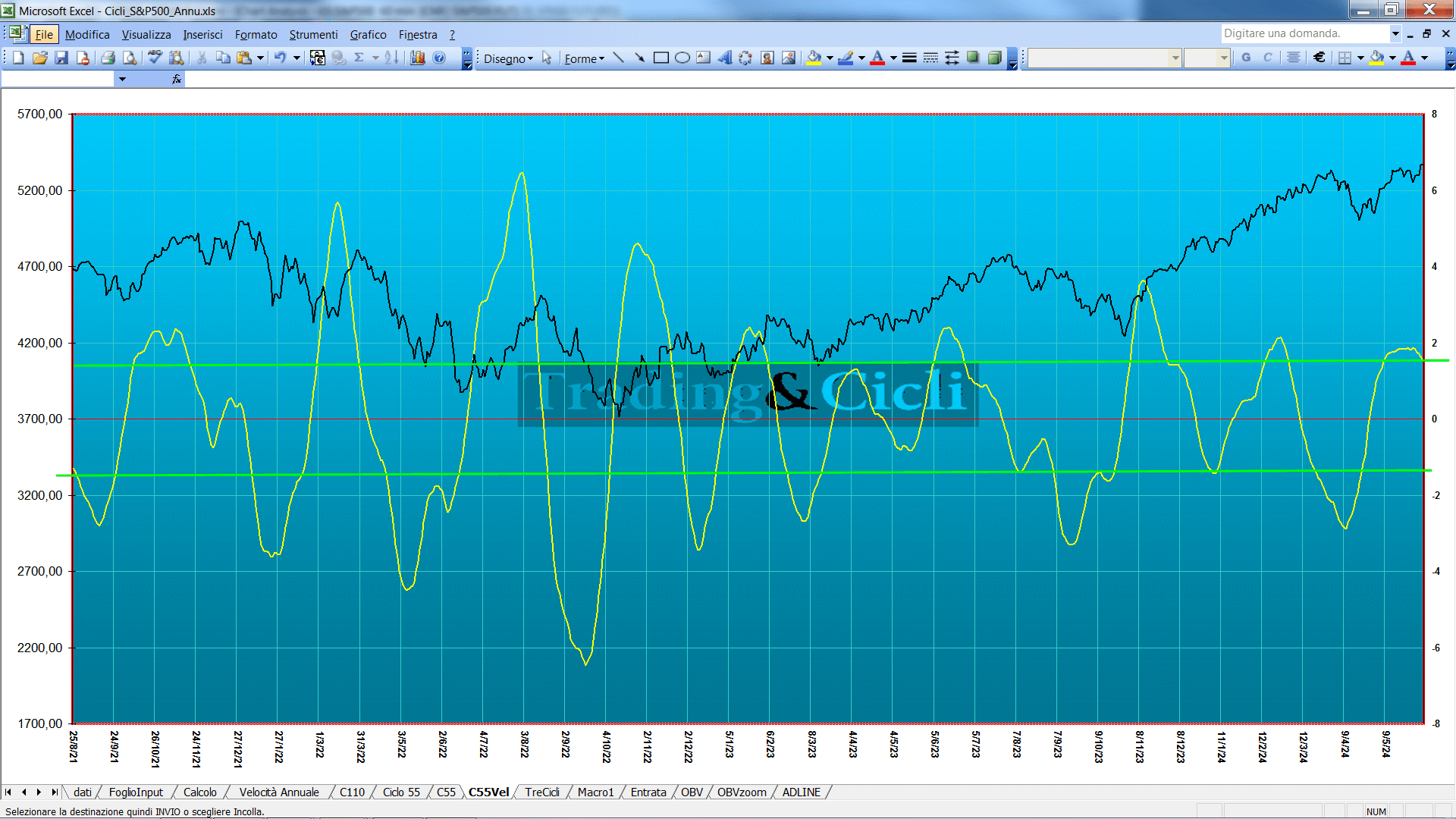
Task: Switch to the Ciclo 55 sheet tab
Action: (x=401, y=792)
